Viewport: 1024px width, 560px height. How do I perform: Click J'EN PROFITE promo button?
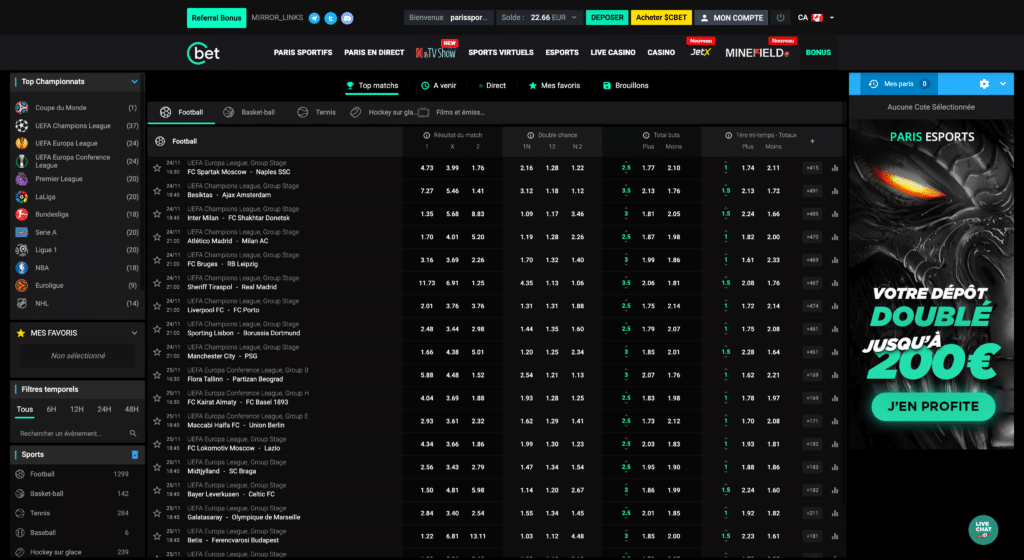(933, 407)
